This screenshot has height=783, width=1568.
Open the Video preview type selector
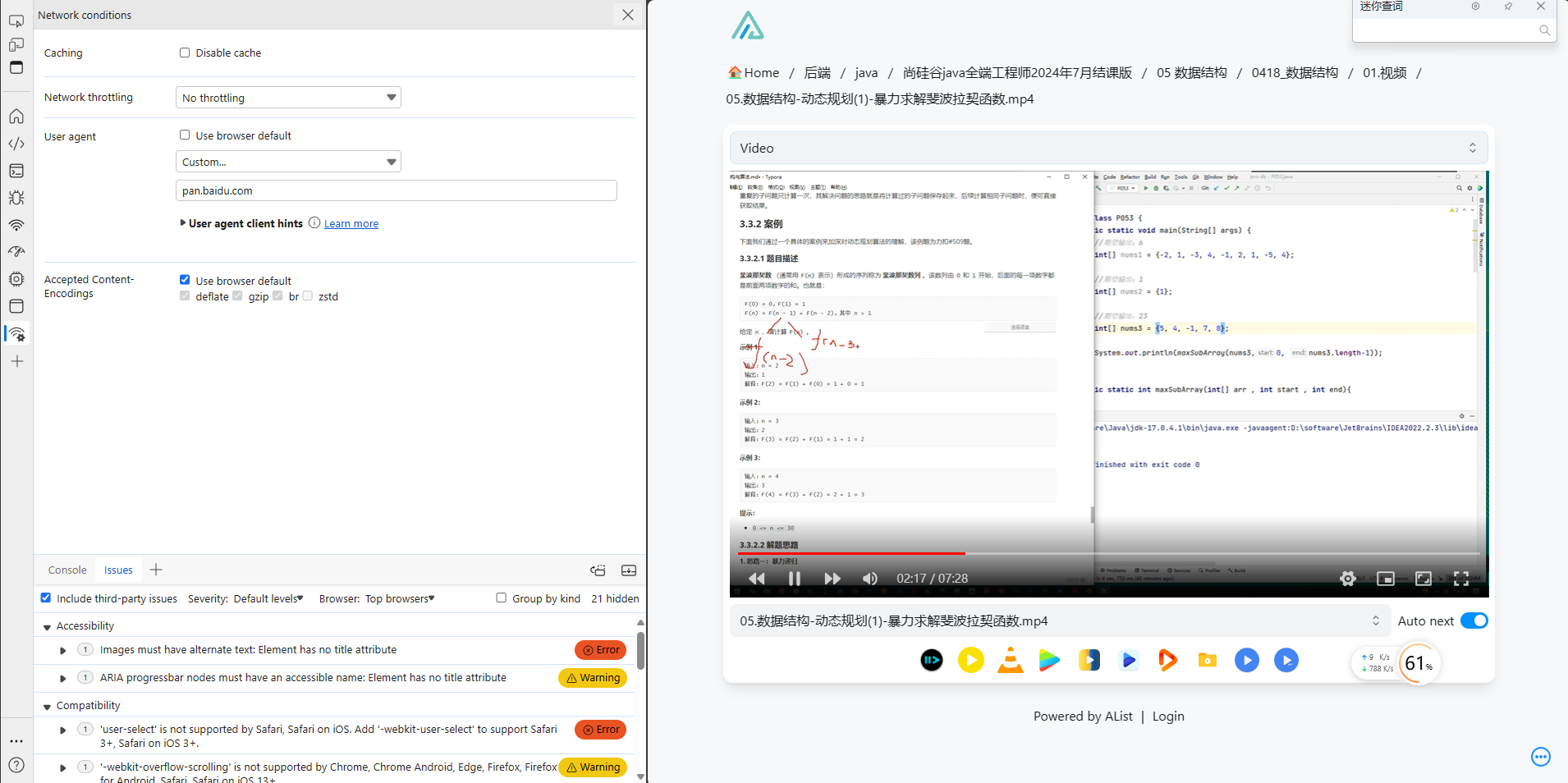coord(1108,148)
